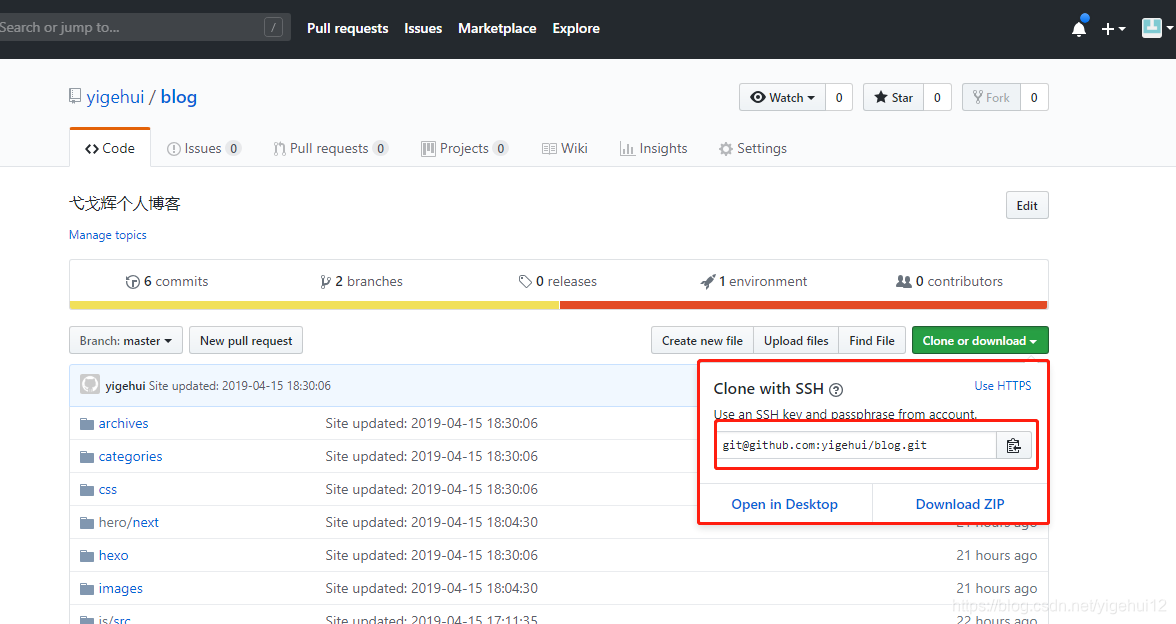Image resolution: width=1176 pixels, height=624 pixels.
Task: Switch to the Code tab
Action: tap(110, 148)
